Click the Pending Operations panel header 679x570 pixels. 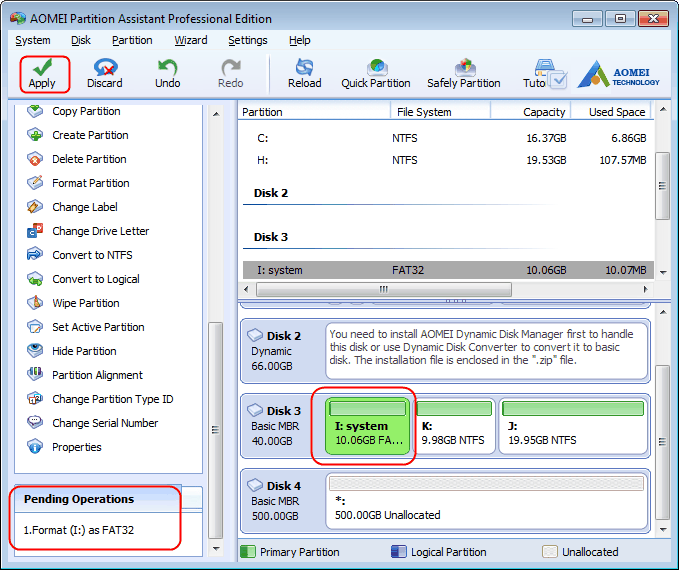click(99, 499)
